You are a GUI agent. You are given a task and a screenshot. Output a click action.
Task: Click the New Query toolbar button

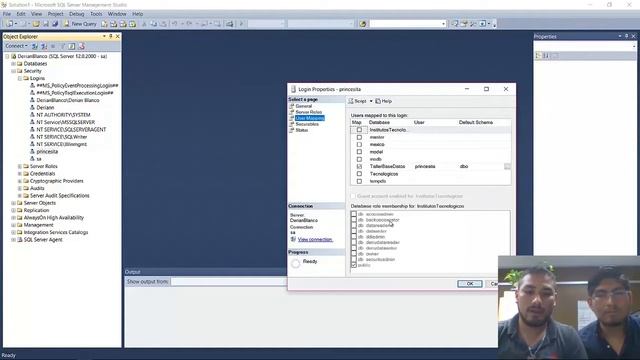[80, 24]
